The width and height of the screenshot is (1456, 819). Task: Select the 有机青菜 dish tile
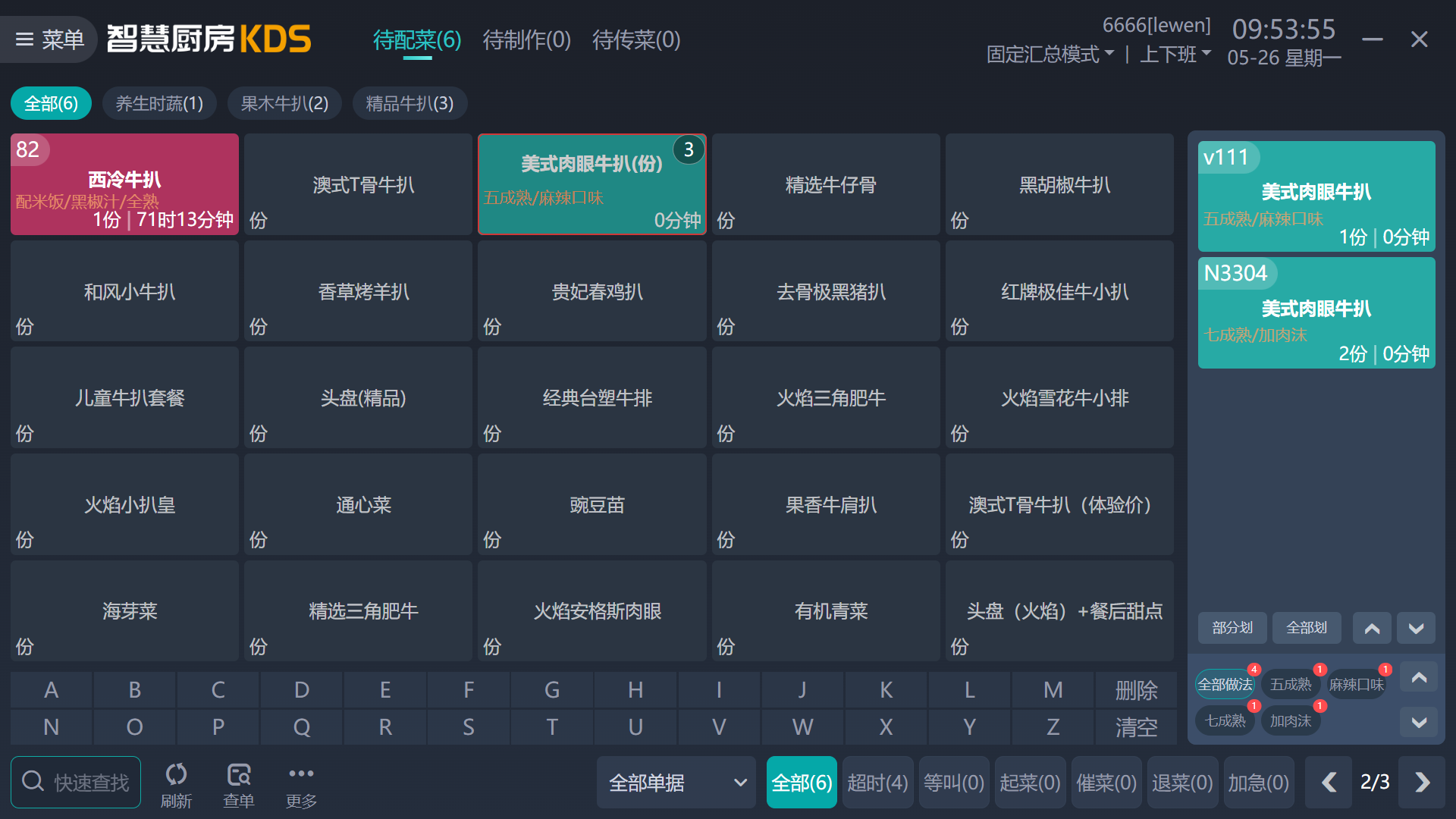[x=826, y=610]
